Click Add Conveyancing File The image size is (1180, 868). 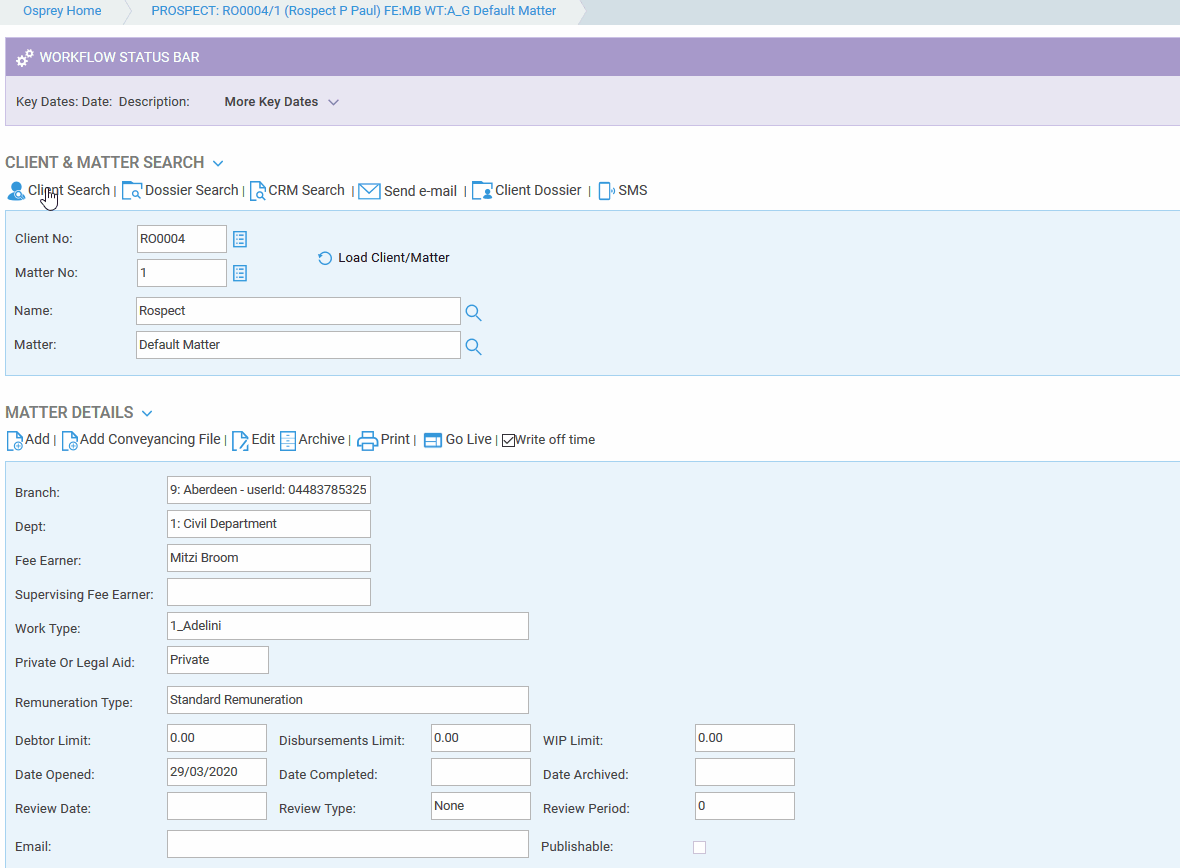[151, 440]
